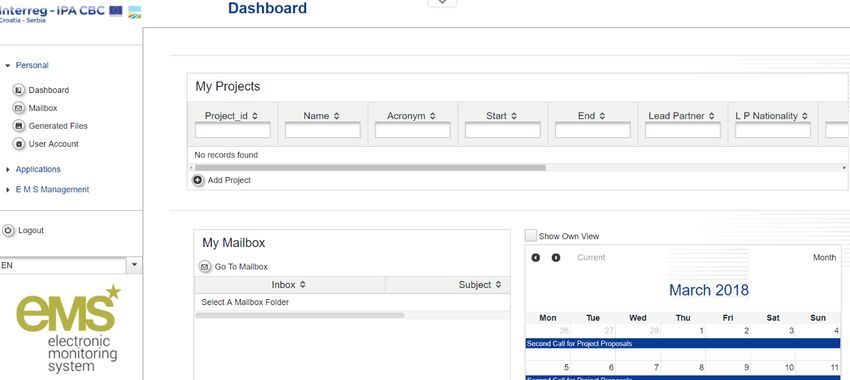Expand the Applications menu section
The image size is (850, 380).
point(8,170)
